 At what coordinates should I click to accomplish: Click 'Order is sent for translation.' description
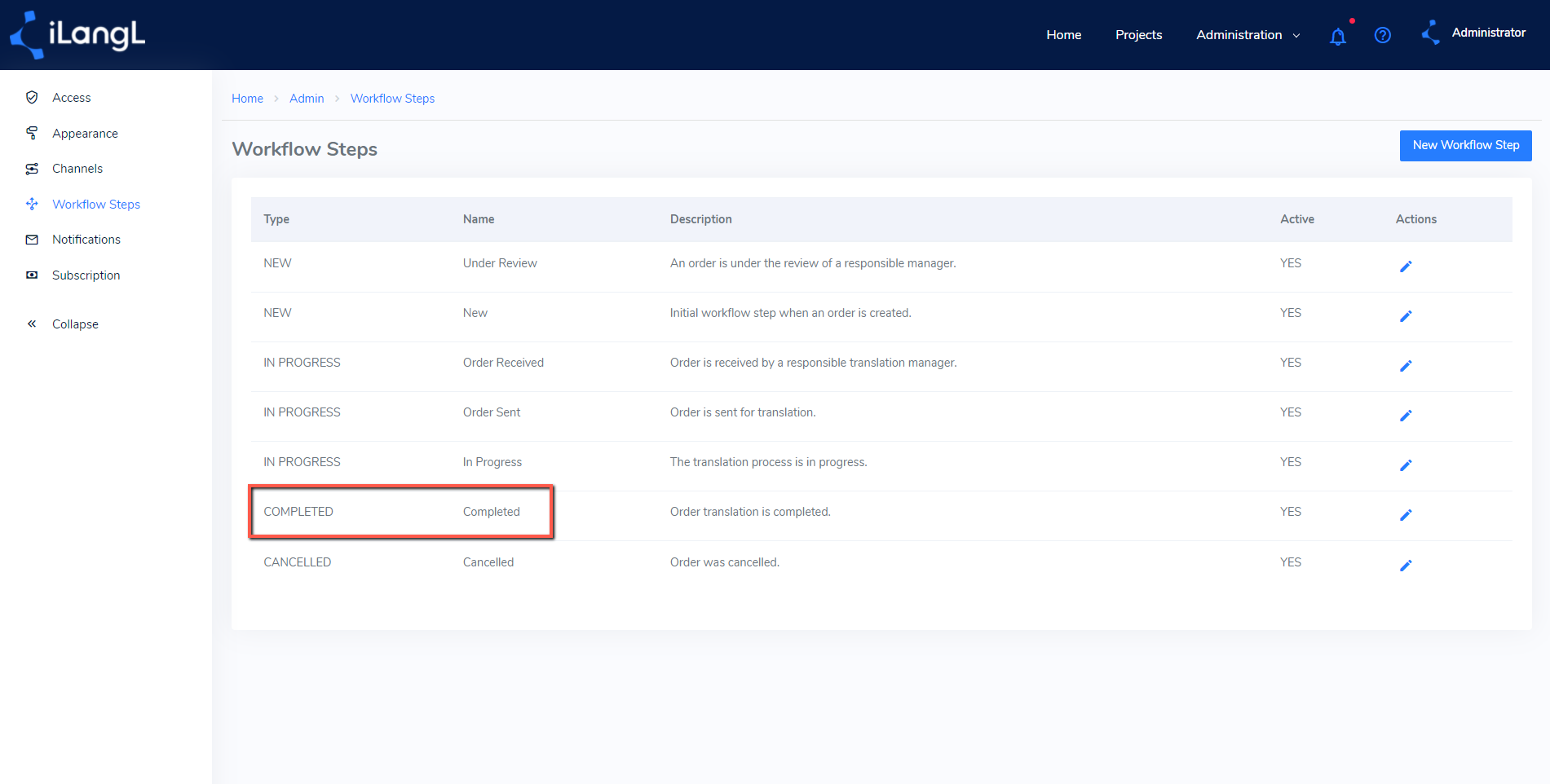pos(743,412)
